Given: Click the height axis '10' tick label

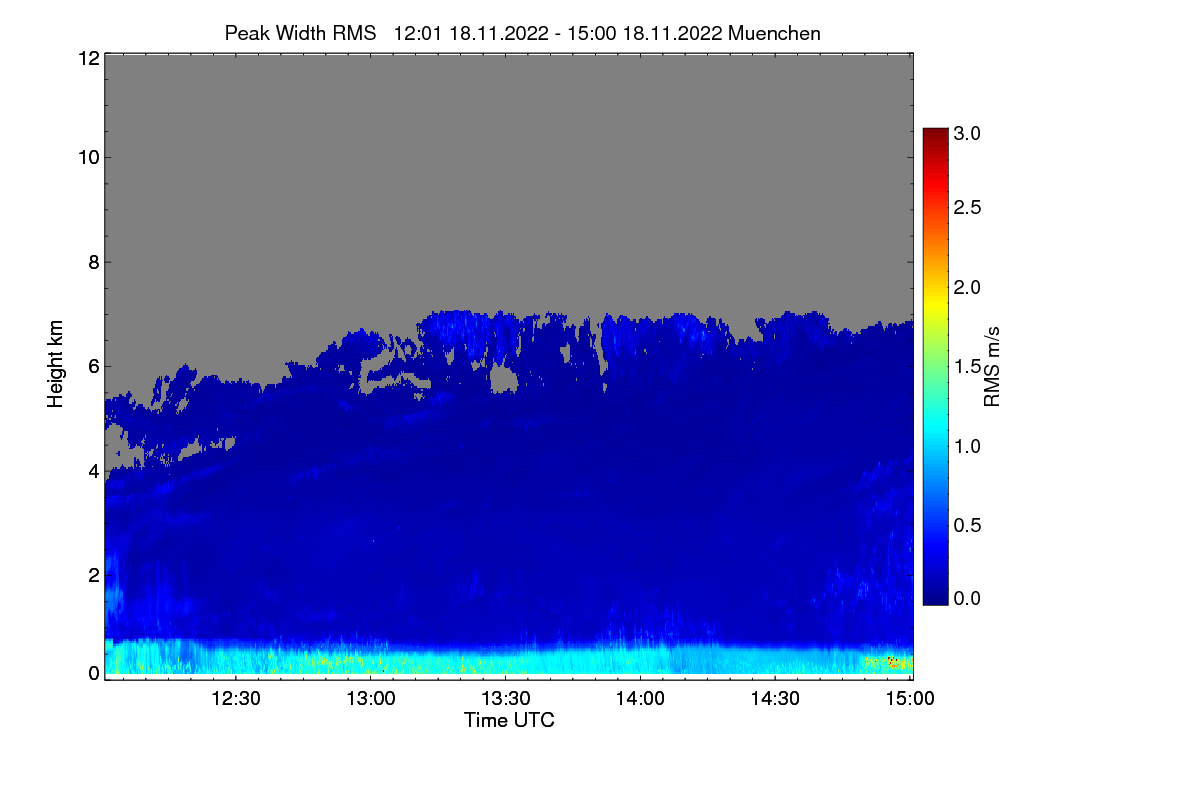Looking at the screenshot, I should [x=88, y=157].
